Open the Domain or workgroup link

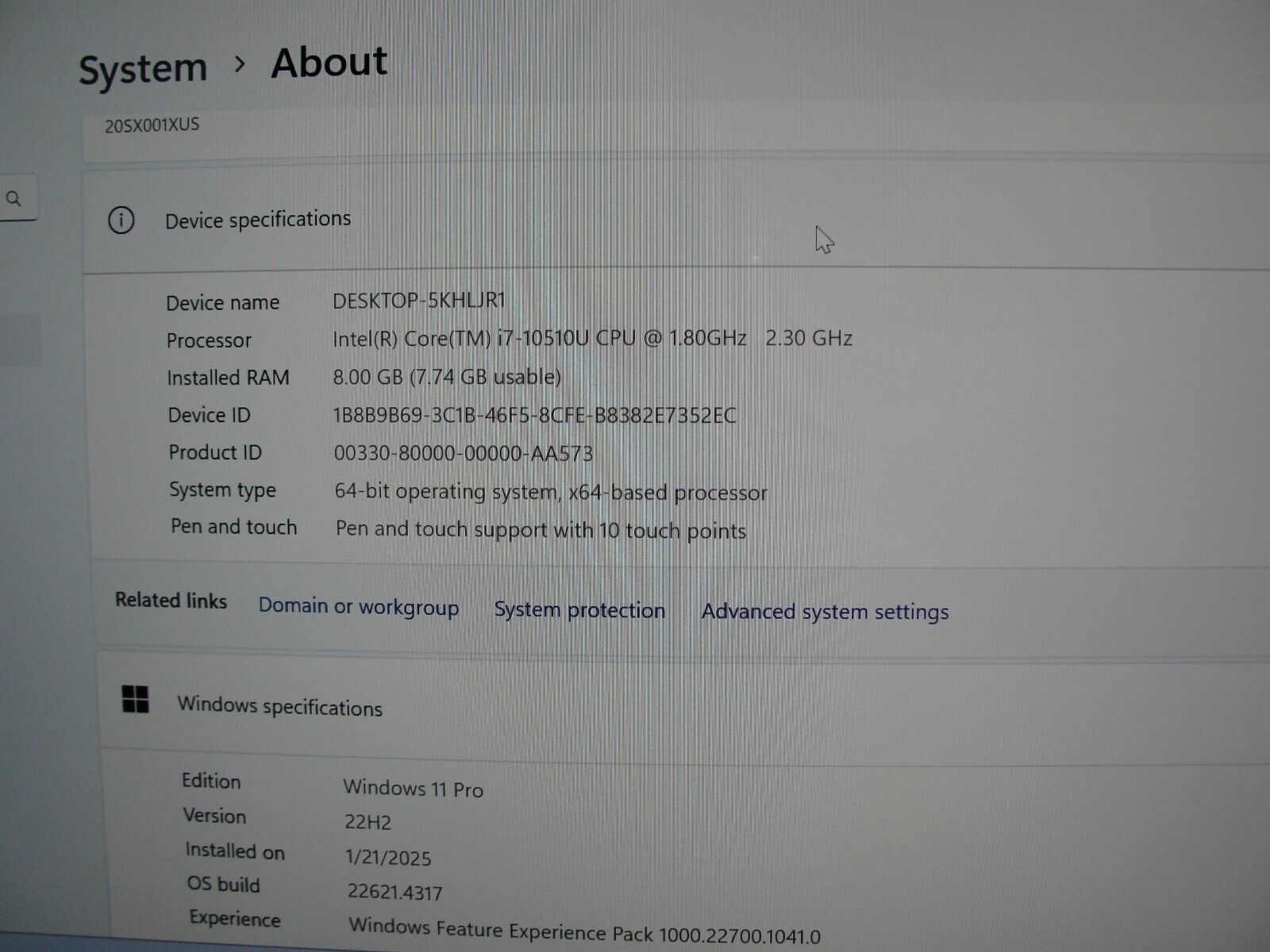358,607
